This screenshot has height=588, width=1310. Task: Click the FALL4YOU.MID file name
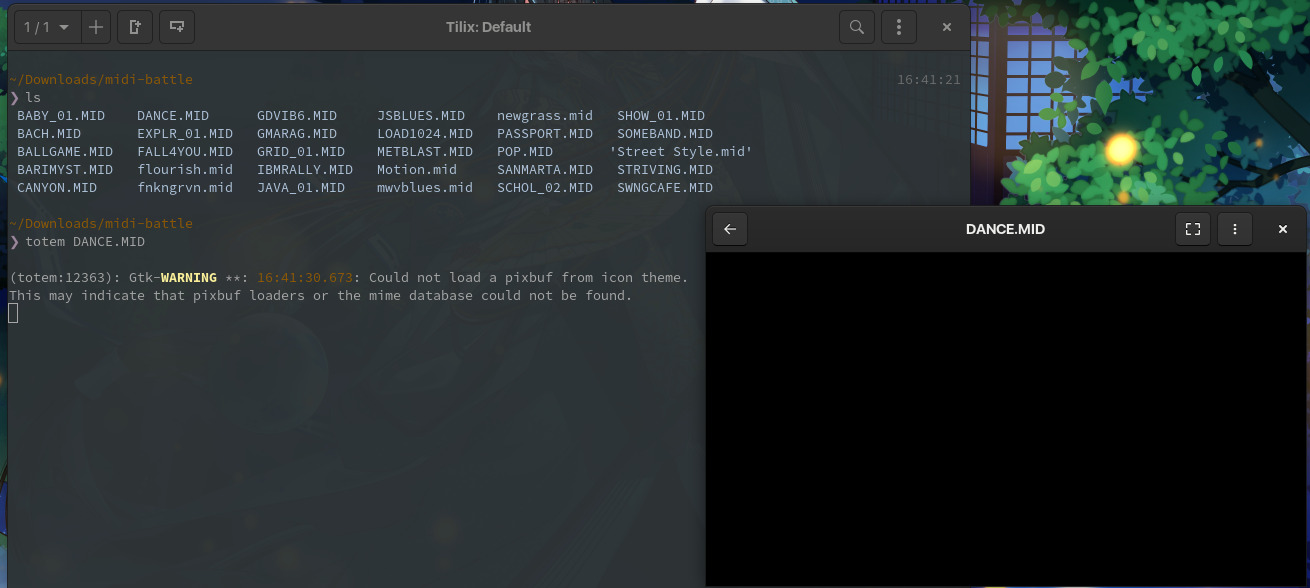click(x=185, y=152)
